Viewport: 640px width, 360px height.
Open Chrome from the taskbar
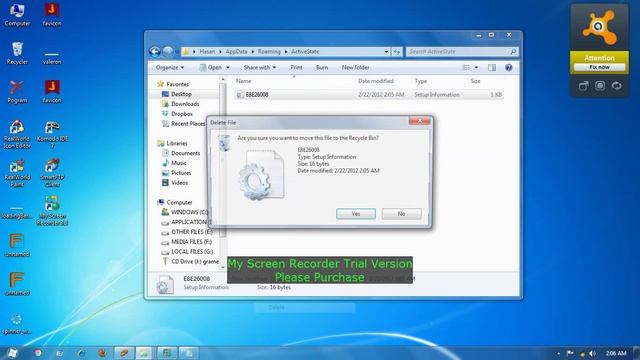pos(38,353)
